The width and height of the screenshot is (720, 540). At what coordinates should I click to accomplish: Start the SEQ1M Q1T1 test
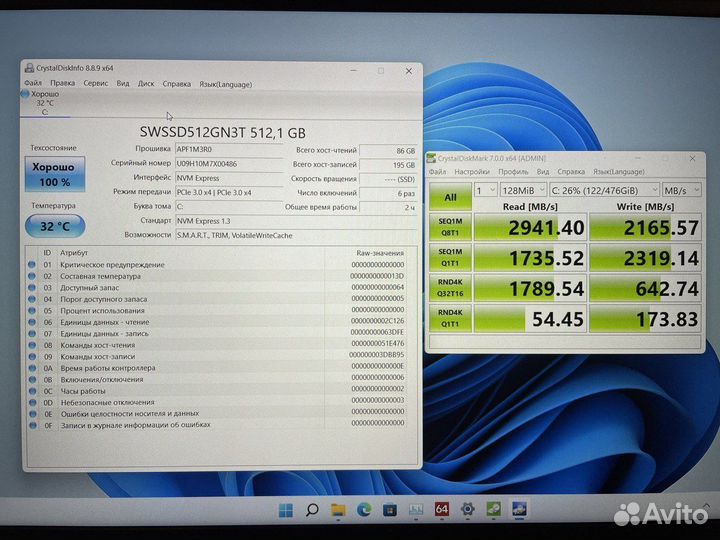coord(450,258)
